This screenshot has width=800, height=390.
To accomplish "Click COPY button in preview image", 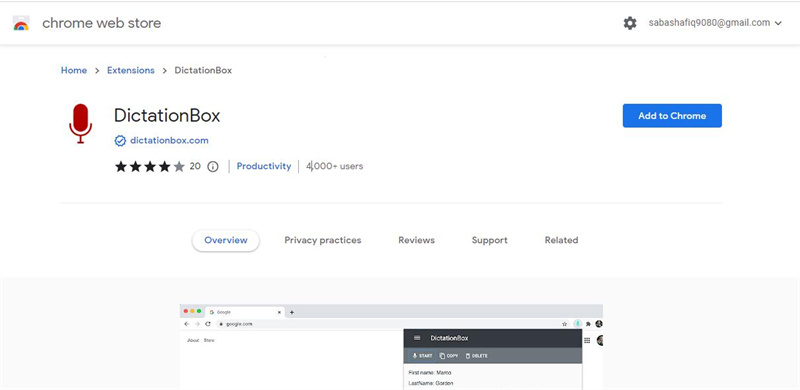I will pos(449,356).
